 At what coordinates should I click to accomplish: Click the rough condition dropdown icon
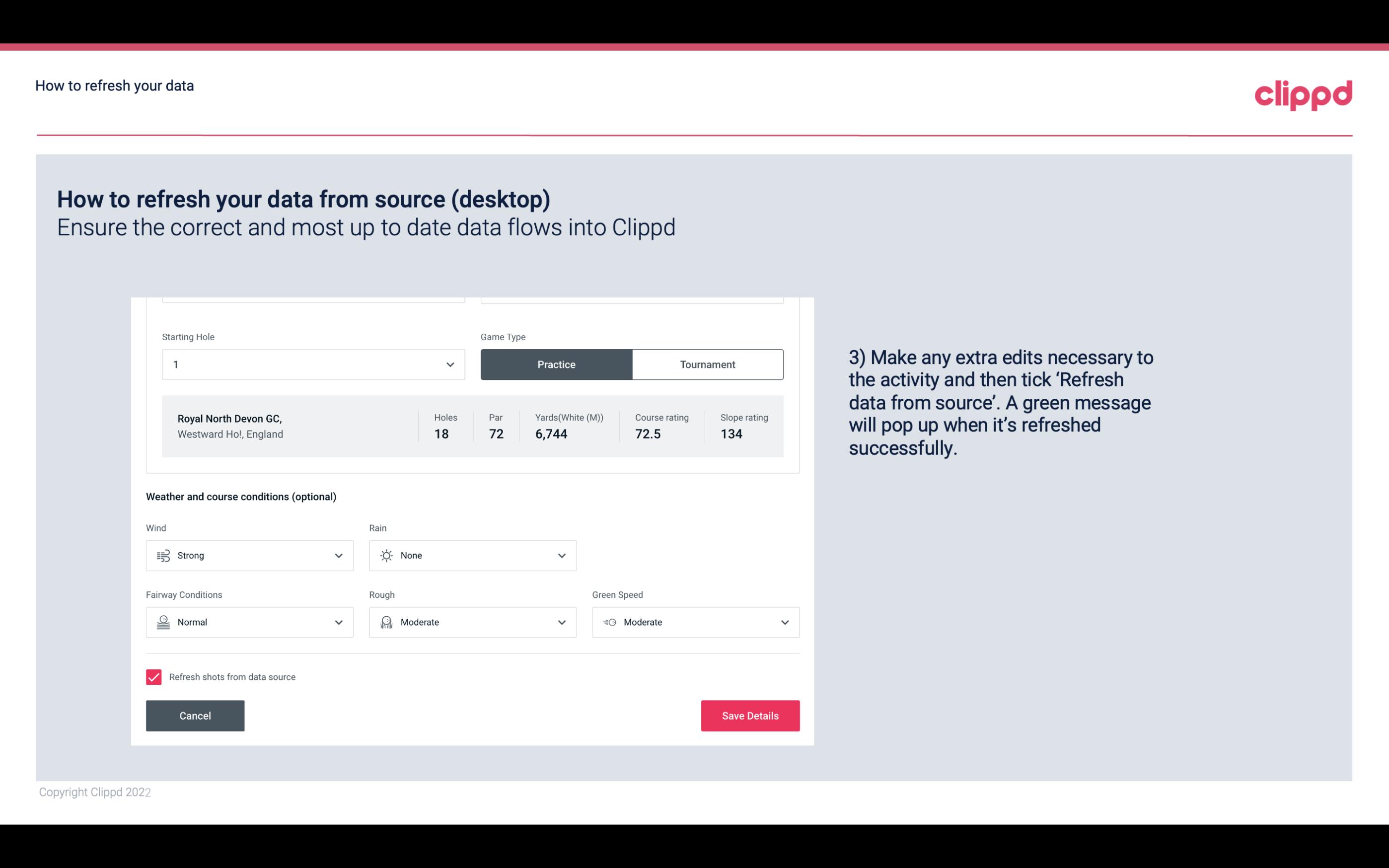pyautogui.click(x=561, y=622)
